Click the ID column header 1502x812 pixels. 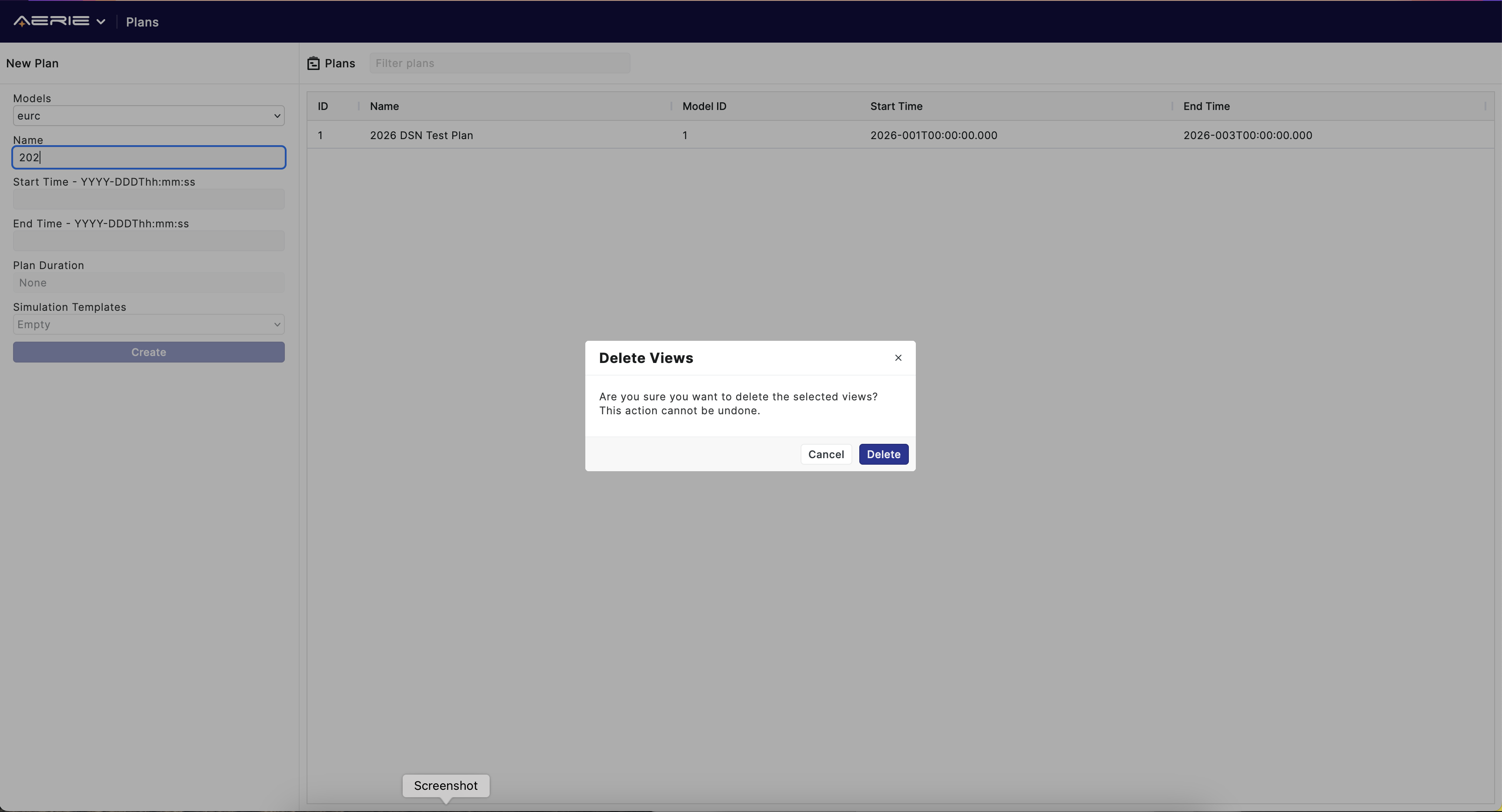[x=323, y=106]
